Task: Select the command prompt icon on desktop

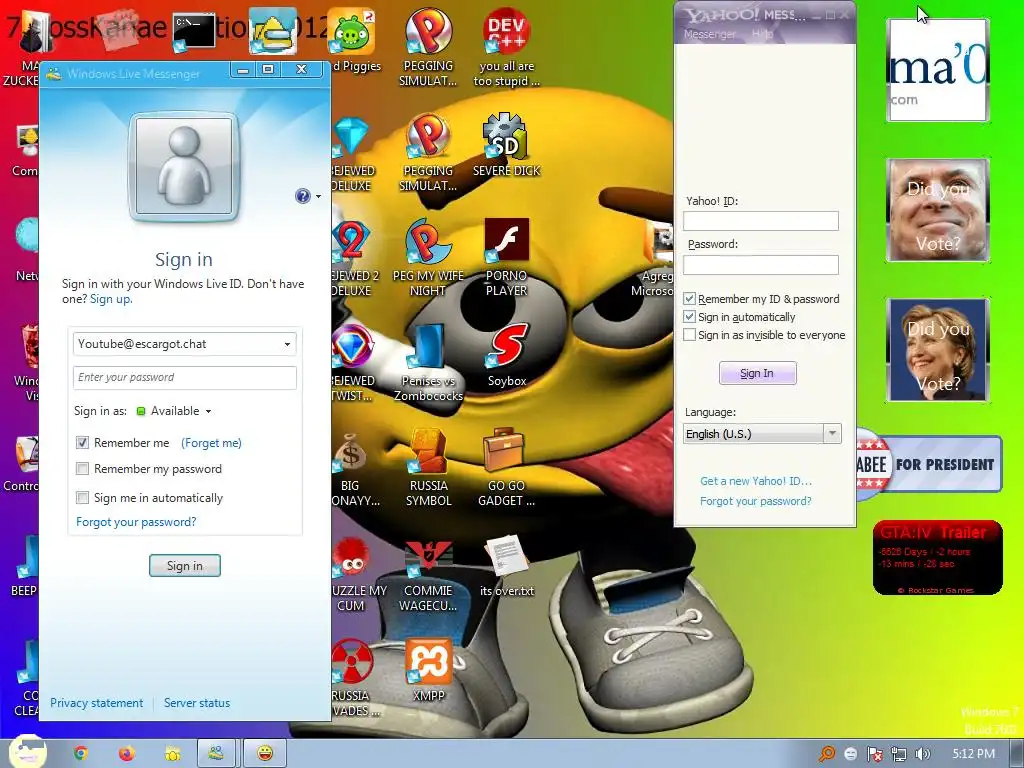Action: pyautogui.click(x=194, y=31)
